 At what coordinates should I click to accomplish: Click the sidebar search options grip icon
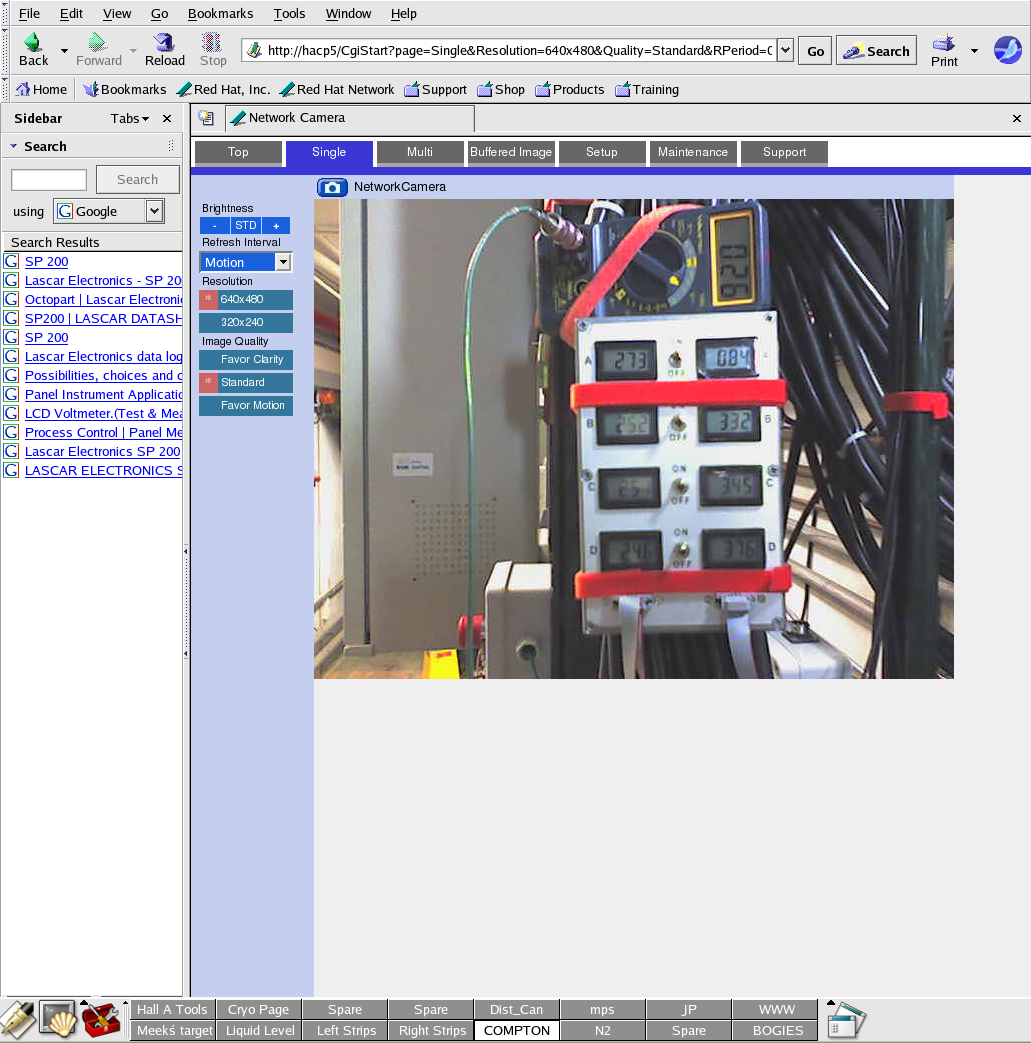click(171, 146)
